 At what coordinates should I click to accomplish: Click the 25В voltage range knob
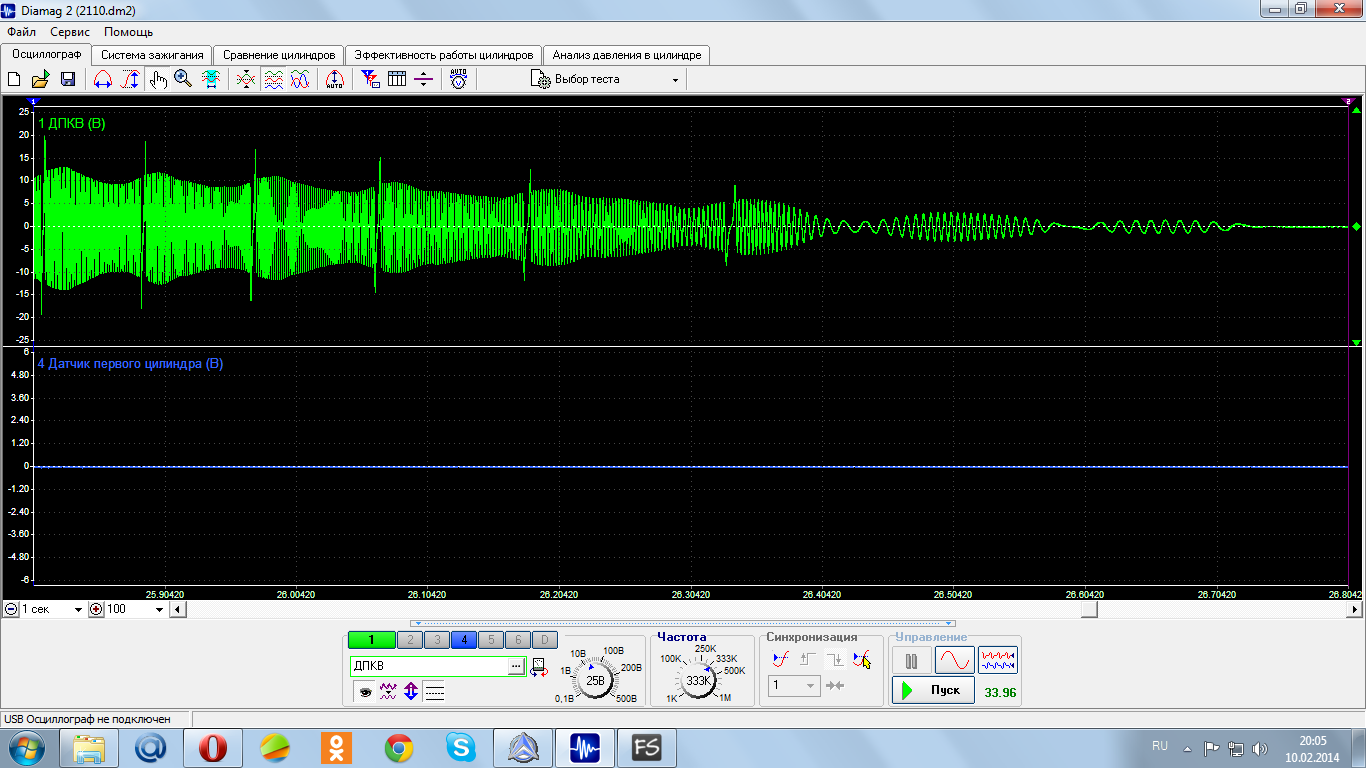(595, 680)
